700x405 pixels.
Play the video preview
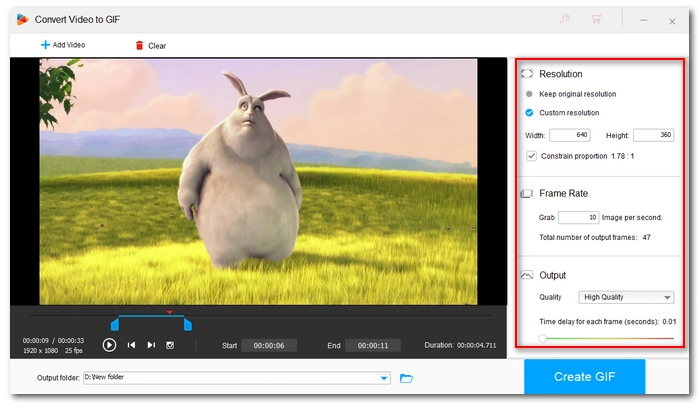109,345
